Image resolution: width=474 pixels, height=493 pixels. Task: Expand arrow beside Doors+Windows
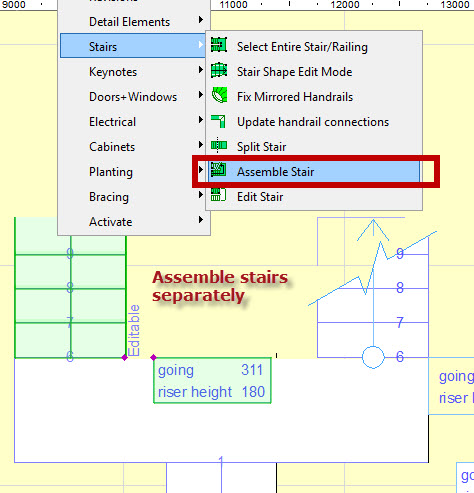click(201, 95)
